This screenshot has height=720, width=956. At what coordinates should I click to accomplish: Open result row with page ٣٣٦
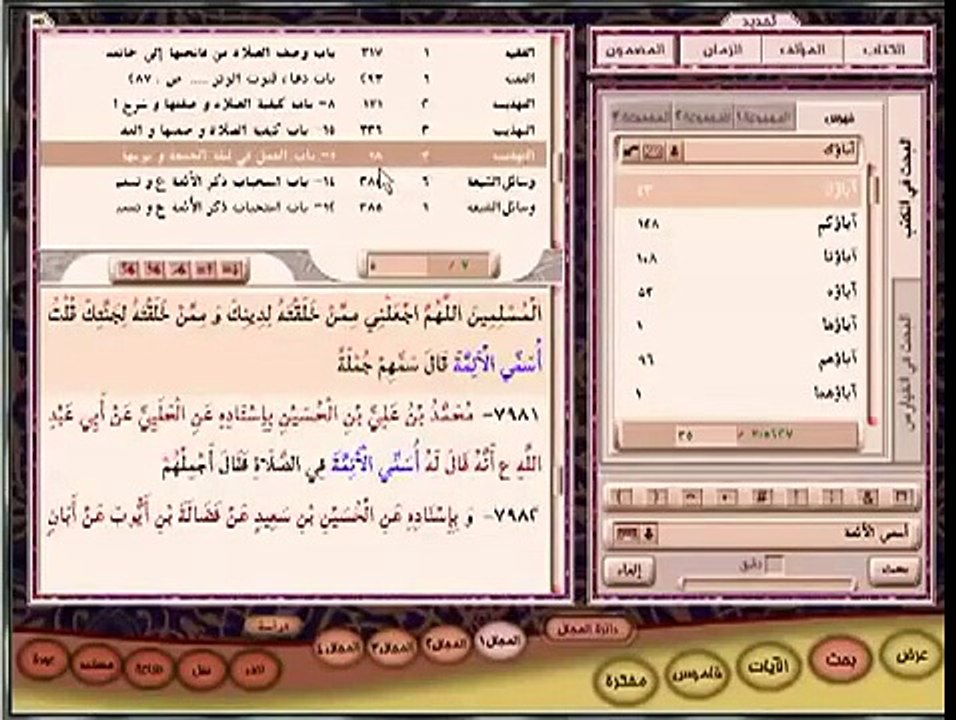pos(295,130)
